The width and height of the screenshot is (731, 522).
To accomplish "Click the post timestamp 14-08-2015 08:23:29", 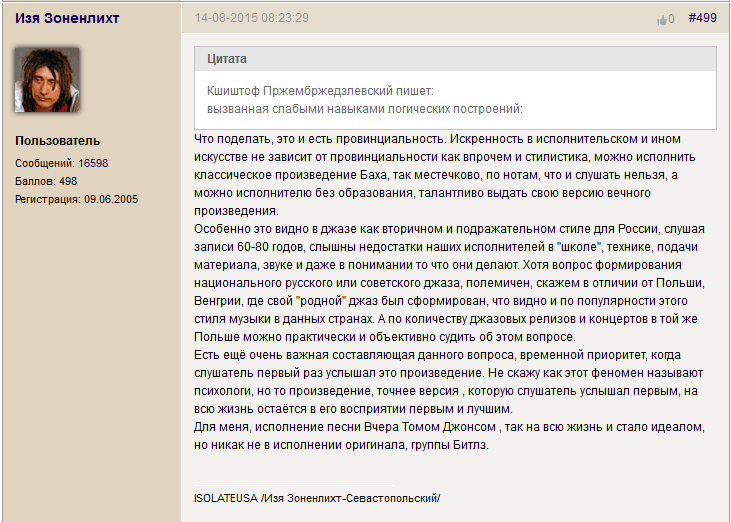I will [x=252, y=18].
